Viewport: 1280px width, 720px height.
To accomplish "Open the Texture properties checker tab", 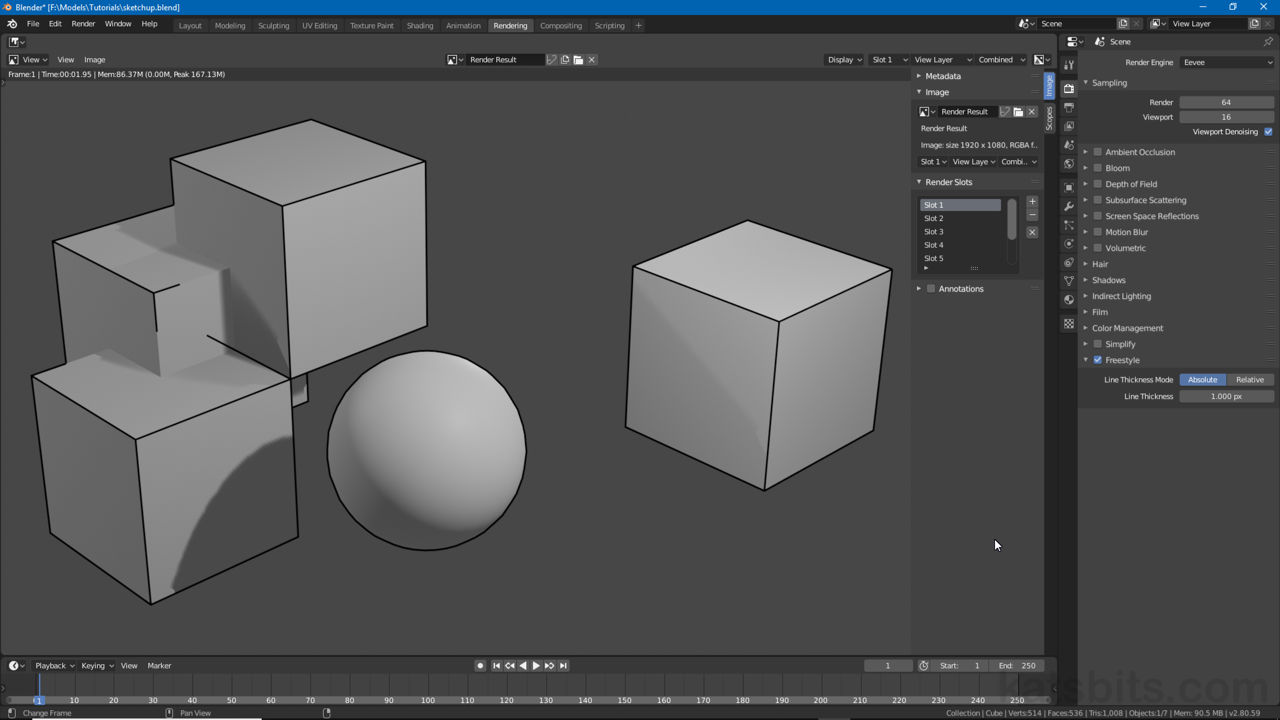I will 1069,324.
